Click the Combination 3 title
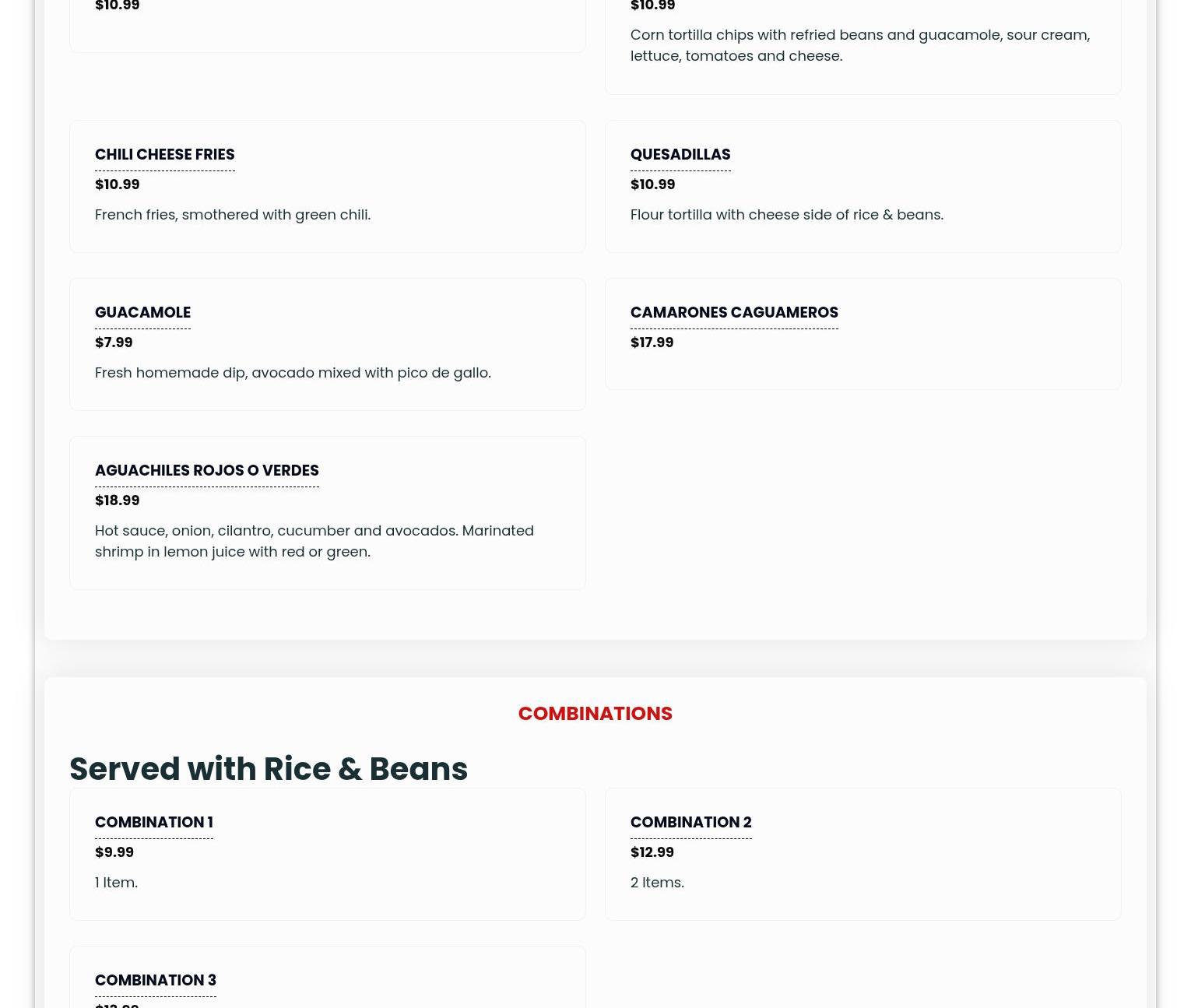Screen dimensions: 1191x1008 tap(155, 981)
